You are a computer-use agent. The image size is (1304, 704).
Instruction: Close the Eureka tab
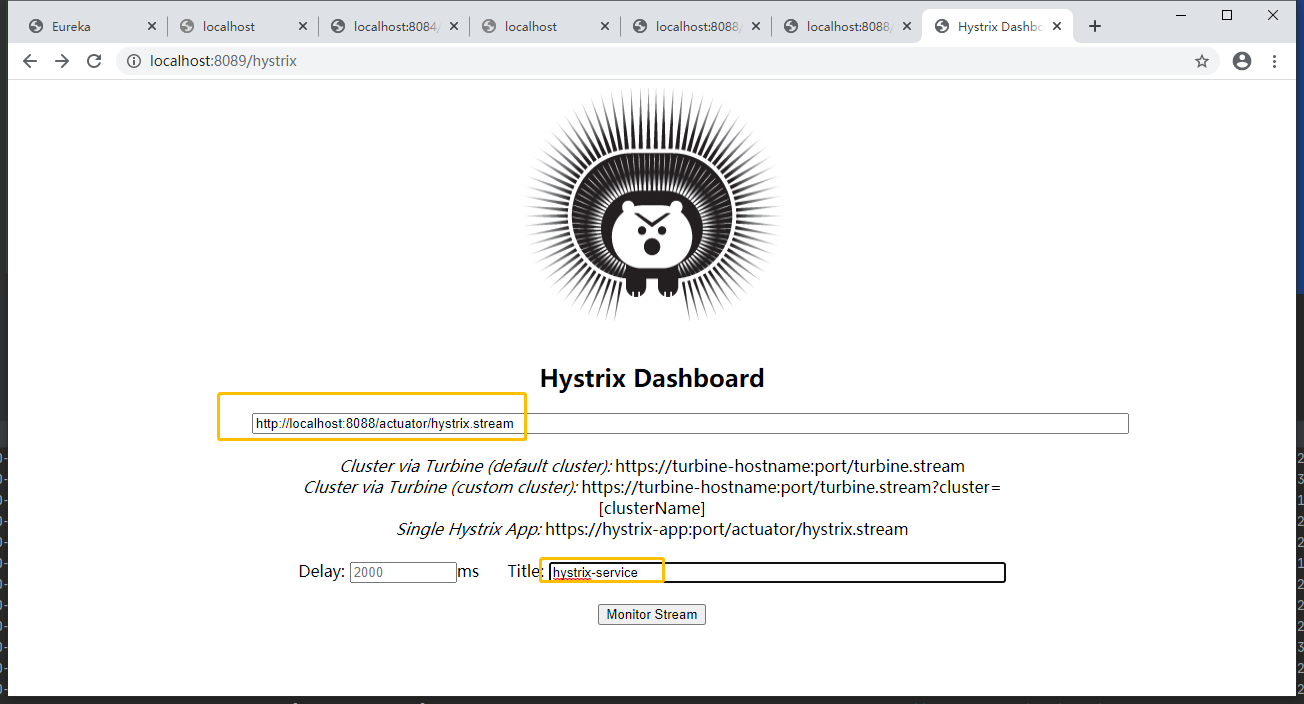click(152, 27)
